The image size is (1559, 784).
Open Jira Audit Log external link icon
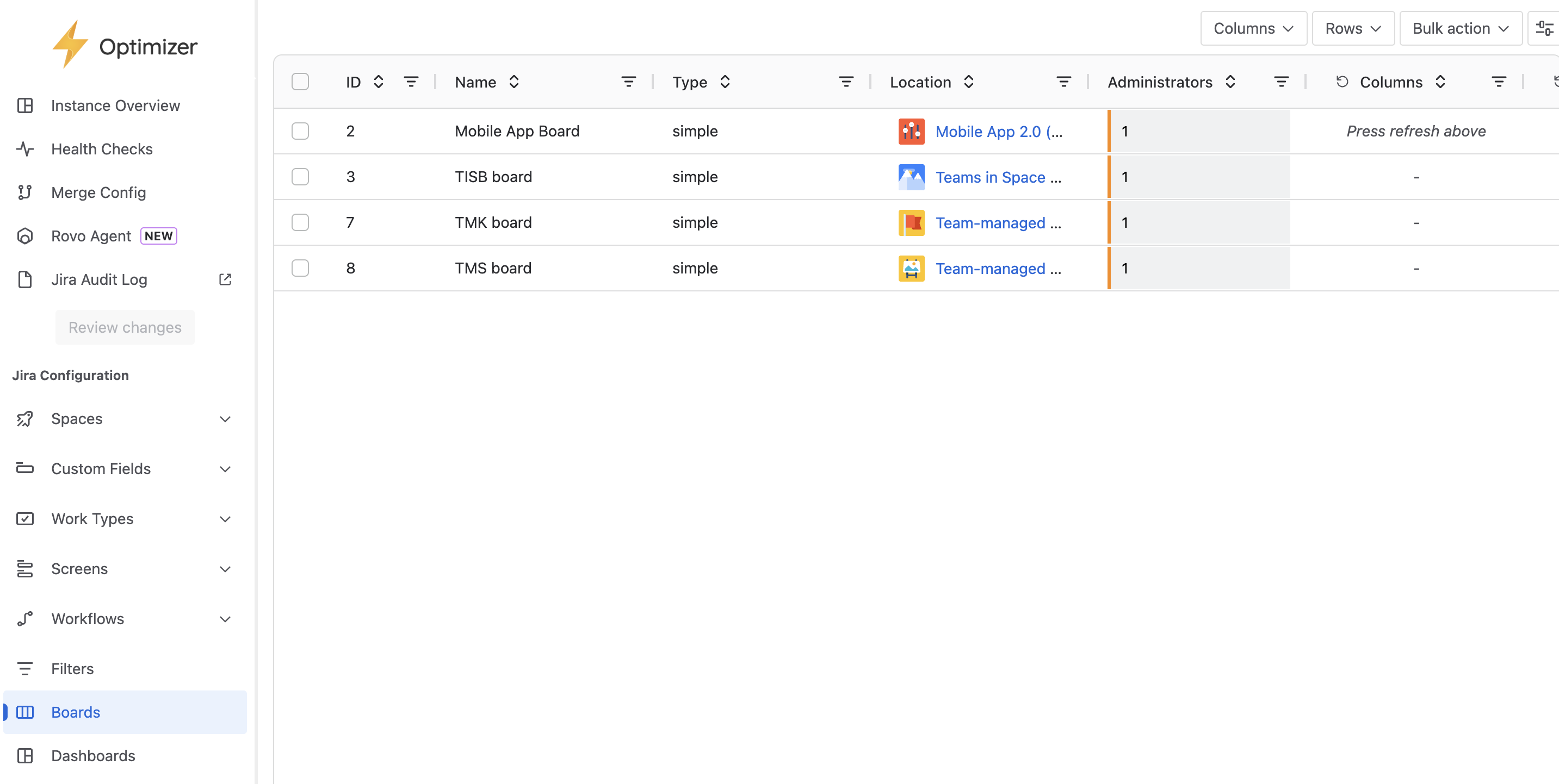pos(225,279)
